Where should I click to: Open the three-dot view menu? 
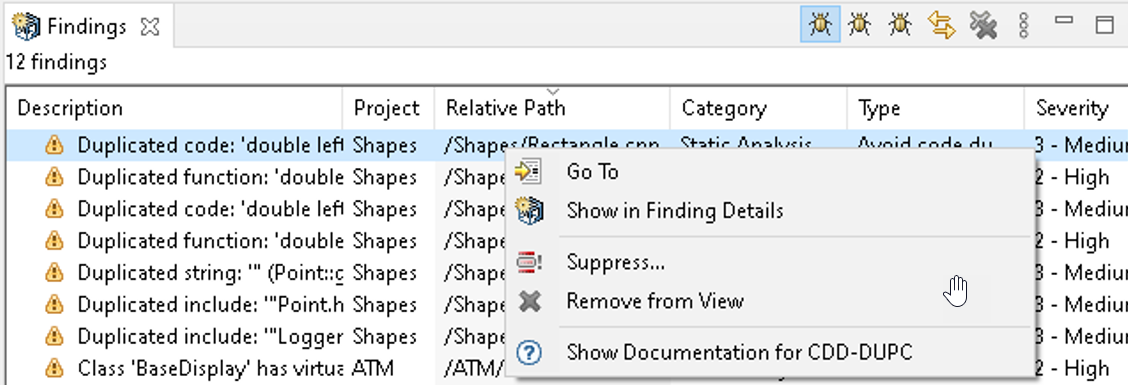click(x=1024, y=26)
